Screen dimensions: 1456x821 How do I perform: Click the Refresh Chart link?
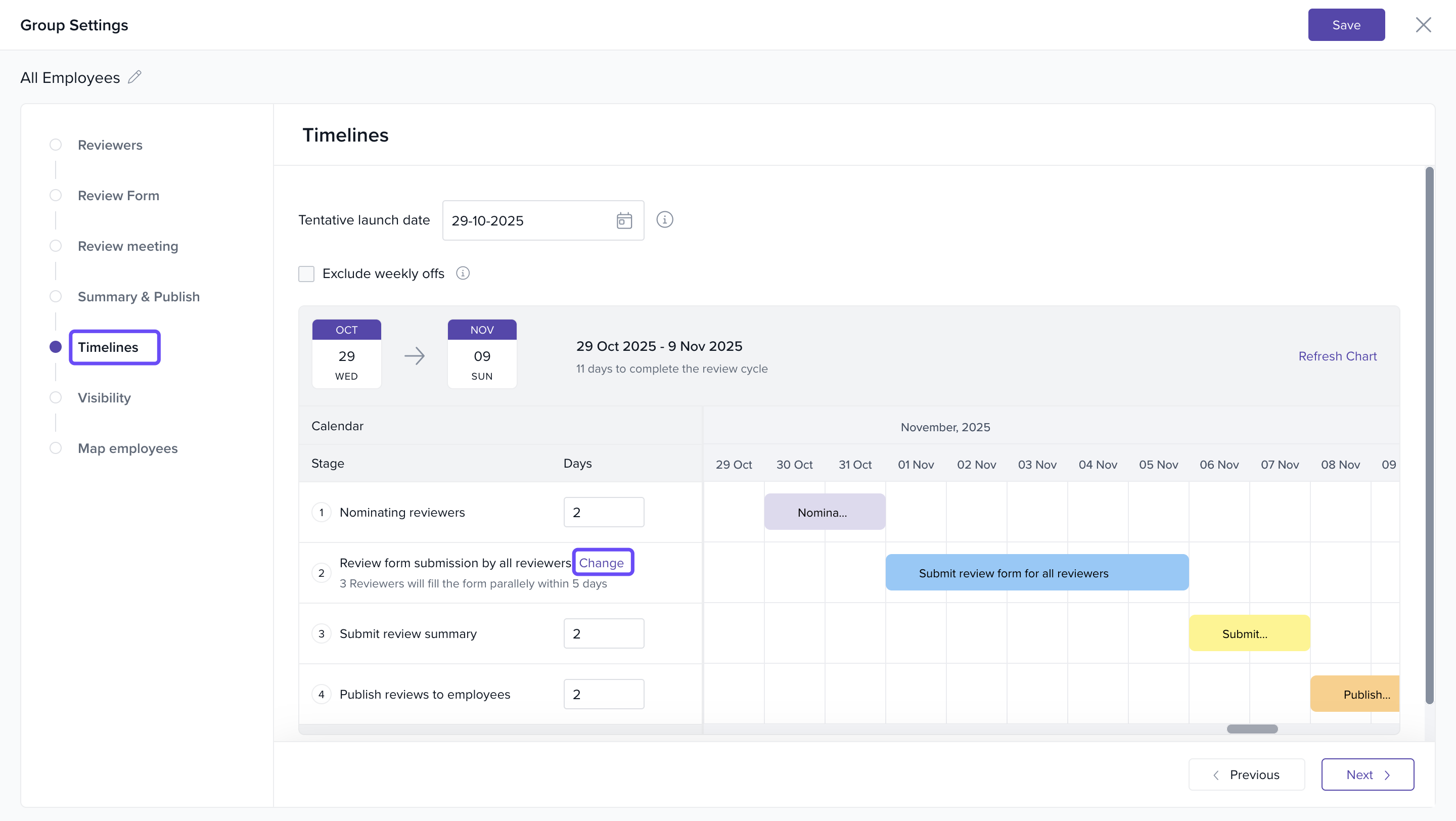point(1337,356)
